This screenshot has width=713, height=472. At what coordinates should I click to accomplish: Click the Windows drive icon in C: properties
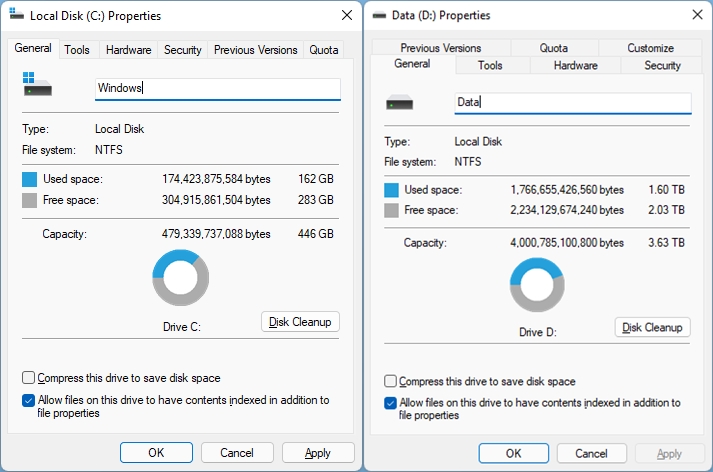(37, 84)
